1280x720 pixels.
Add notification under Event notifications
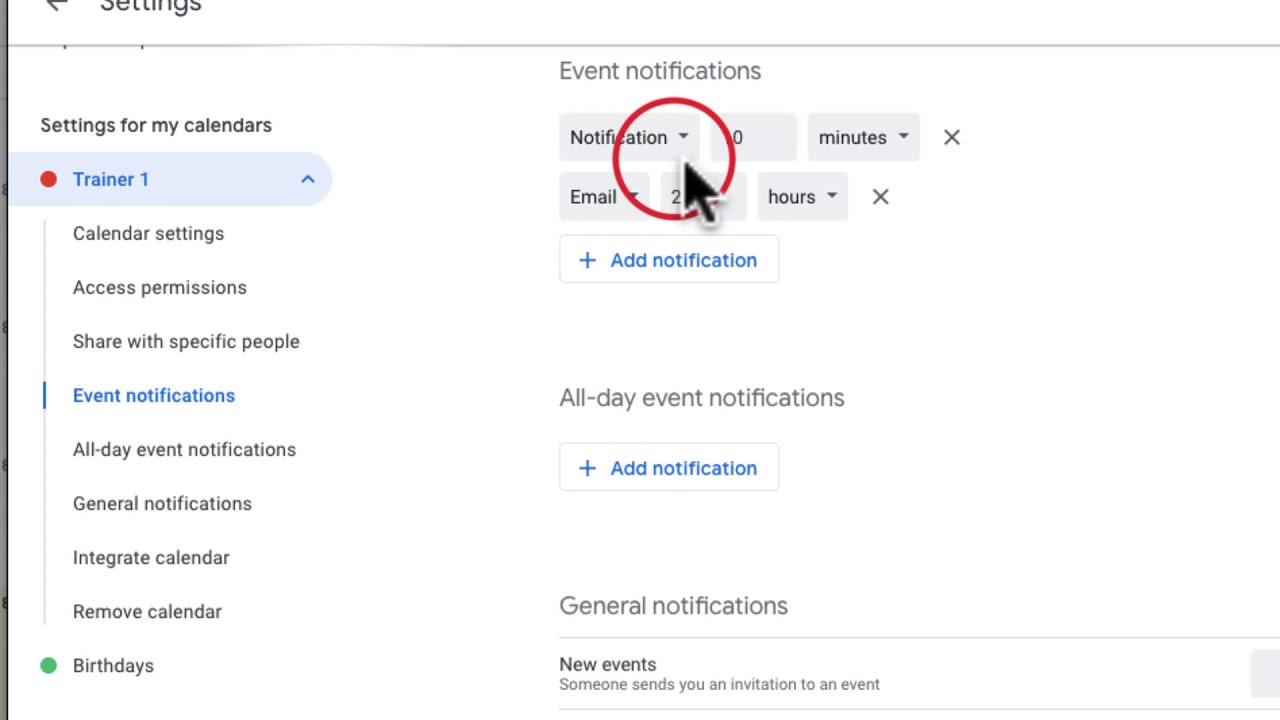[669, 260]
